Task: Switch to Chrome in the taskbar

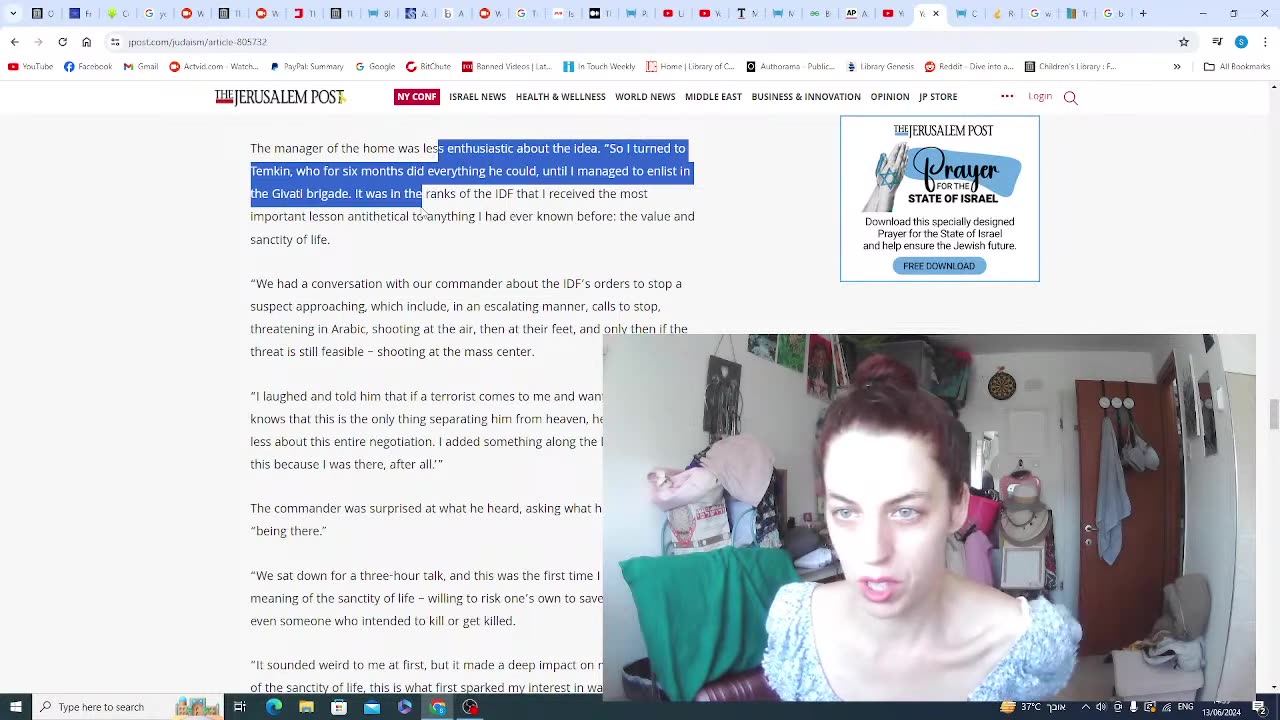Action: [438, 707]
